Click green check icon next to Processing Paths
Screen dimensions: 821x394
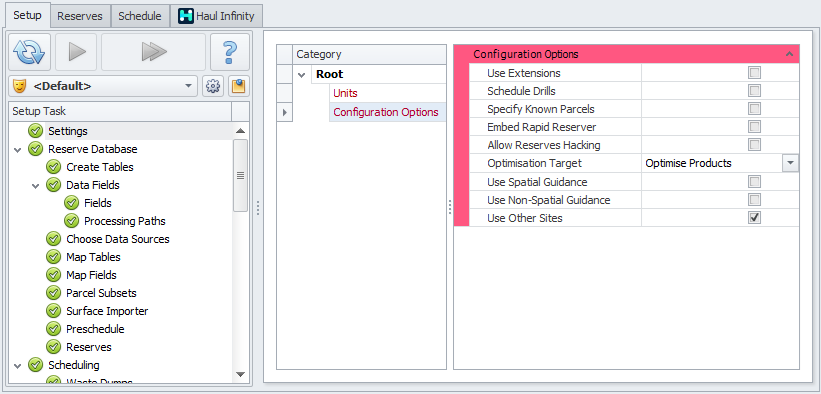pyautogui.click(x=71, y=221)
